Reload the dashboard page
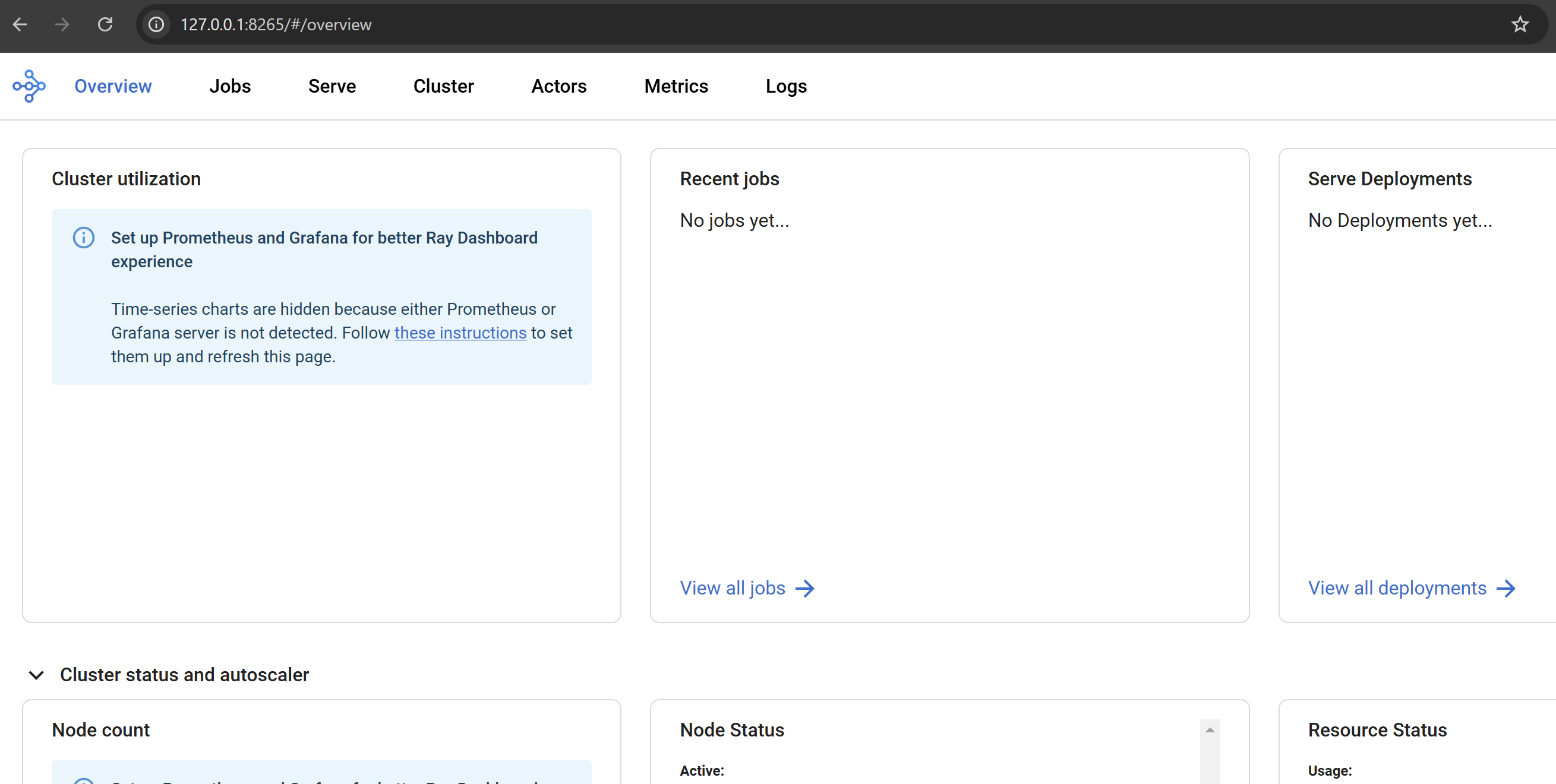Screen dimensions: 1556x784 (x=105, y=25)
